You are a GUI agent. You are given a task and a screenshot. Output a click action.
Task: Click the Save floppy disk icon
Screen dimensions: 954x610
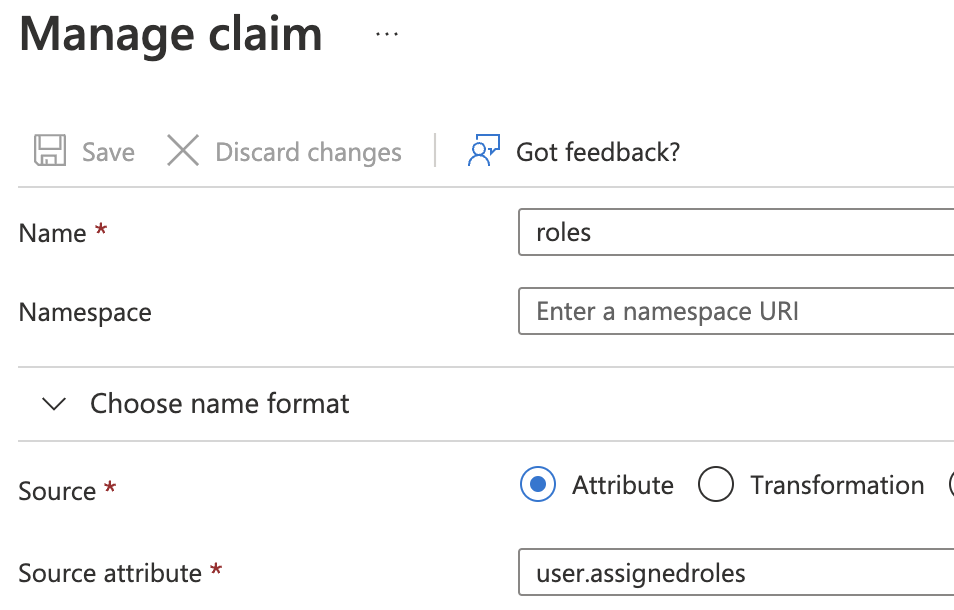click(50, 151)
